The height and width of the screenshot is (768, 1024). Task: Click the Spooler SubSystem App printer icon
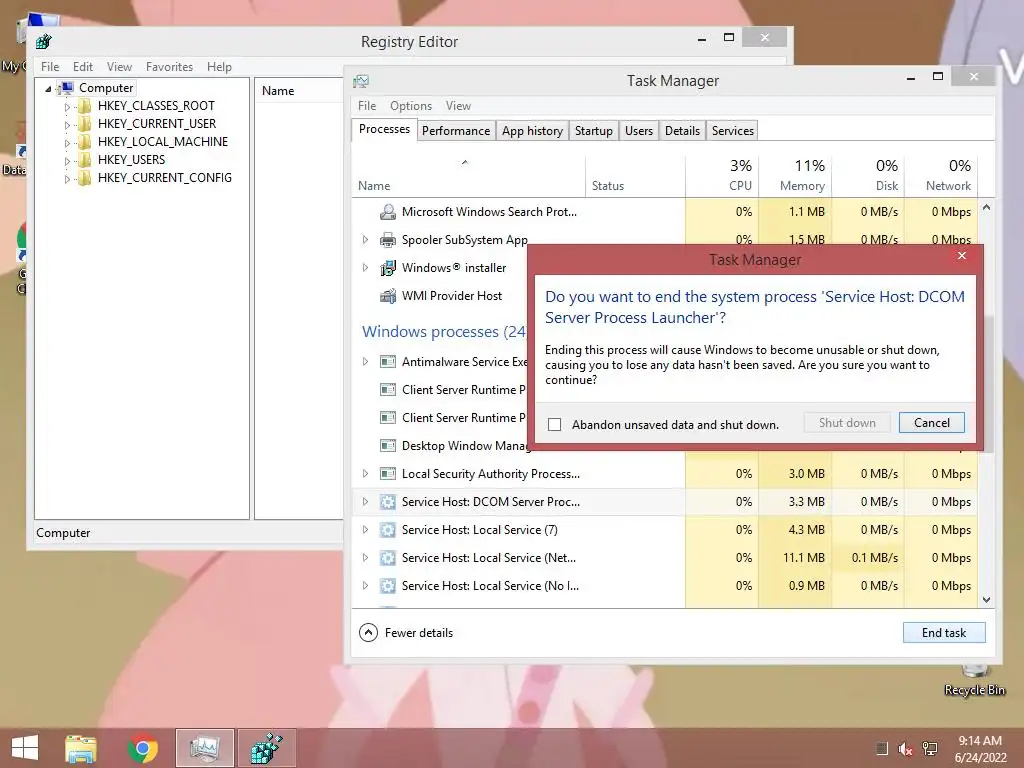(x=388, y=240)
